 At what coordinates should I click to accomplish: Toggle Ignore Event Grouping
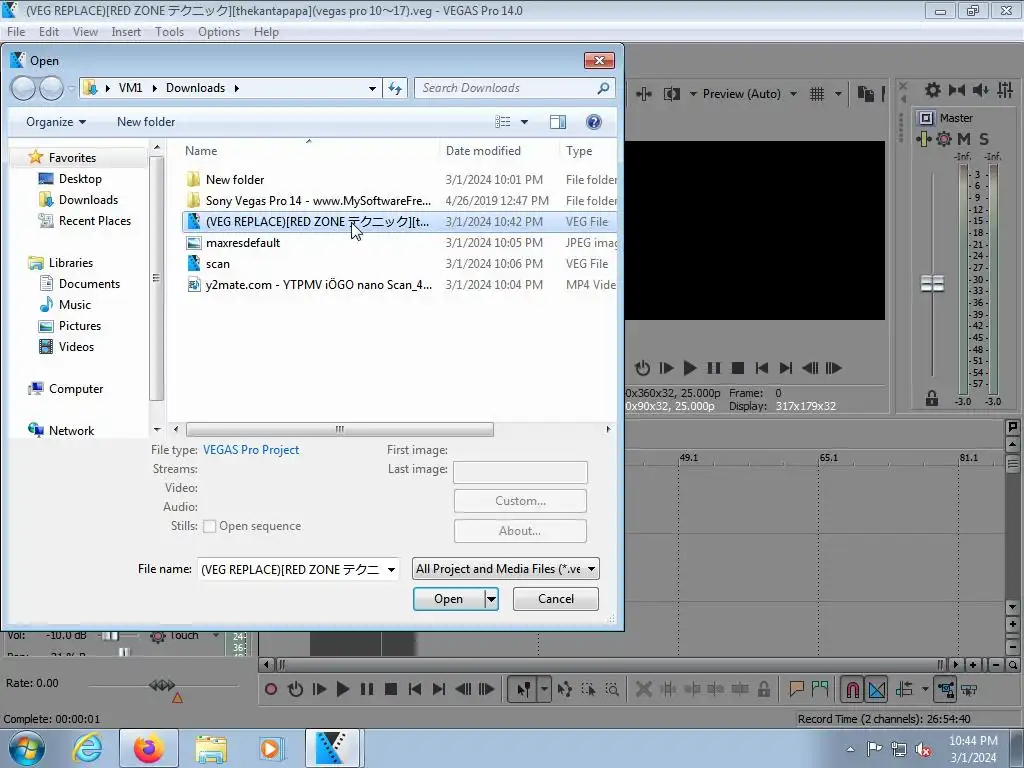(969, 689)
